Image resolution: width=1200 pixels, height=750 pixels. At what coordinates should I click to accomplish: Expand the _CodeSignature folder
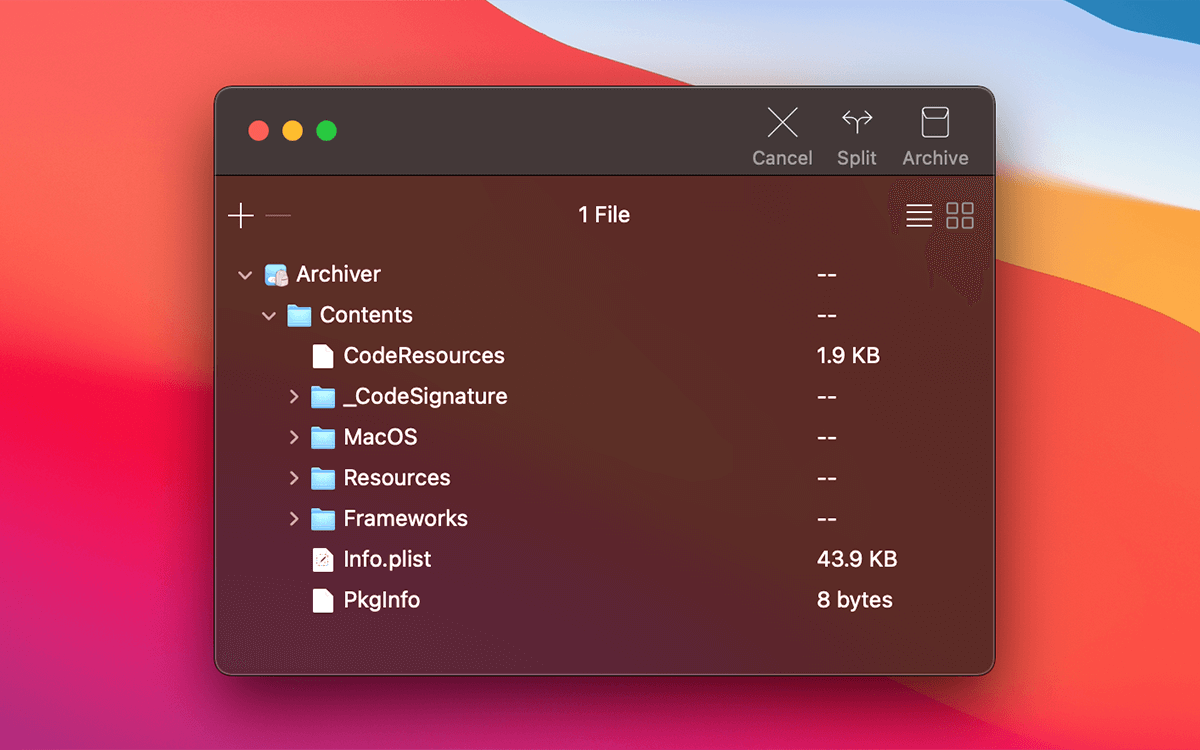click(x=293, y=397)
